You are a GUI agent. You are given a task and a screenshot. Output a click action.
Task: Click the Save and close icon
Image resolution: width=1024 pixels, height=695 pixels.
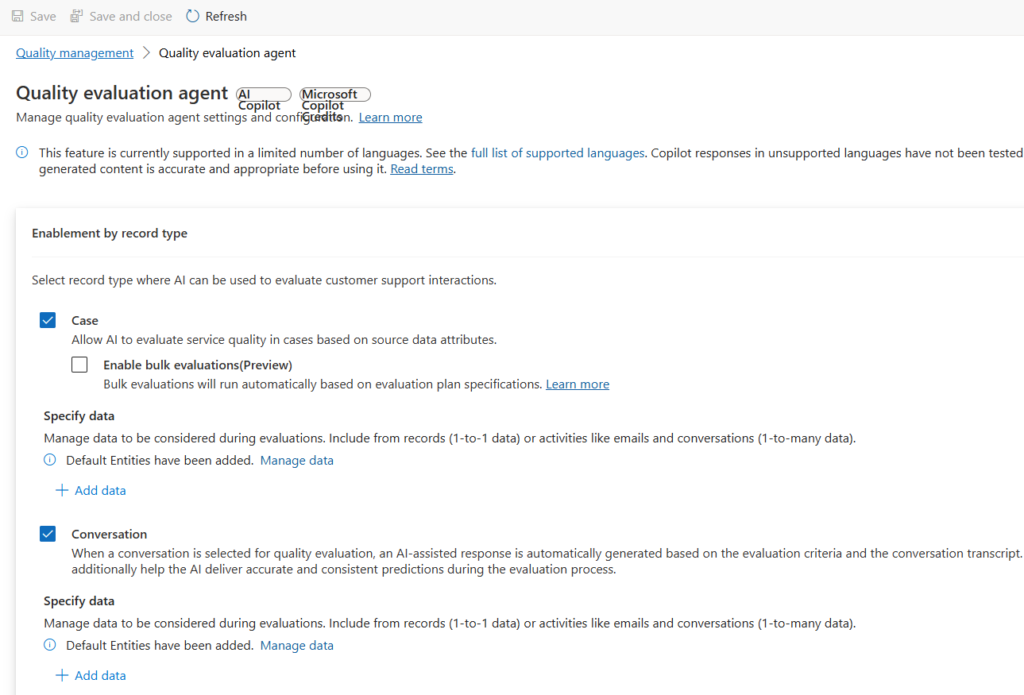(76, 16)
